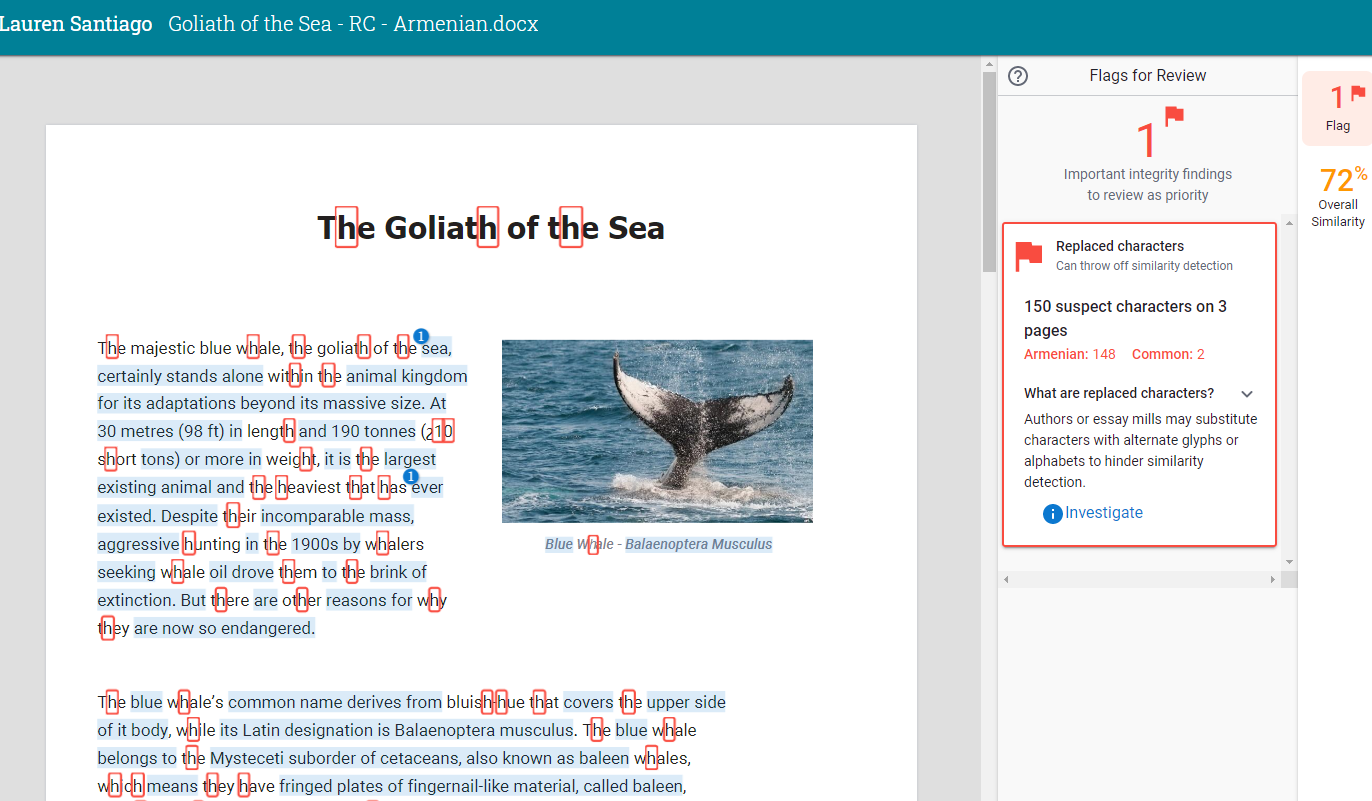Image resolution: width=1372 pixels, height=801 pixels.
Task: Click the panel horizontal scroll right arrow
Action: coord(1272,580)
